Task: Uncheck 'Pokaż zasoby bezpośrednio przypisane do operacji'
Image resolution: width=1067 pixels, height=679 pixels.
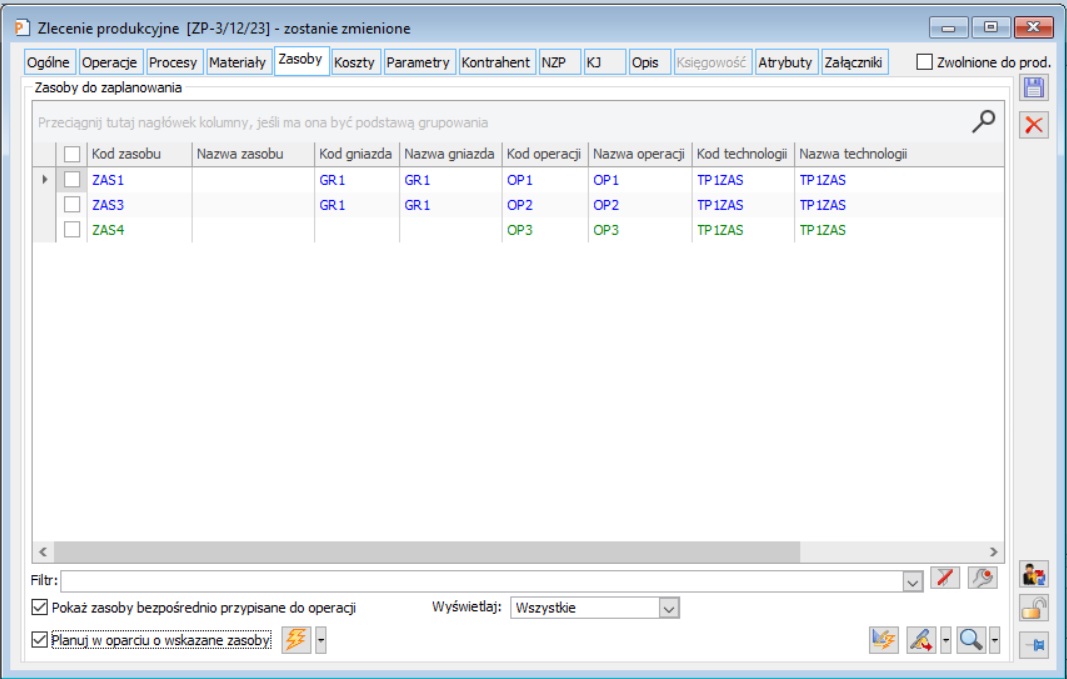Action: pyautogui.click(x=40, y=607)
